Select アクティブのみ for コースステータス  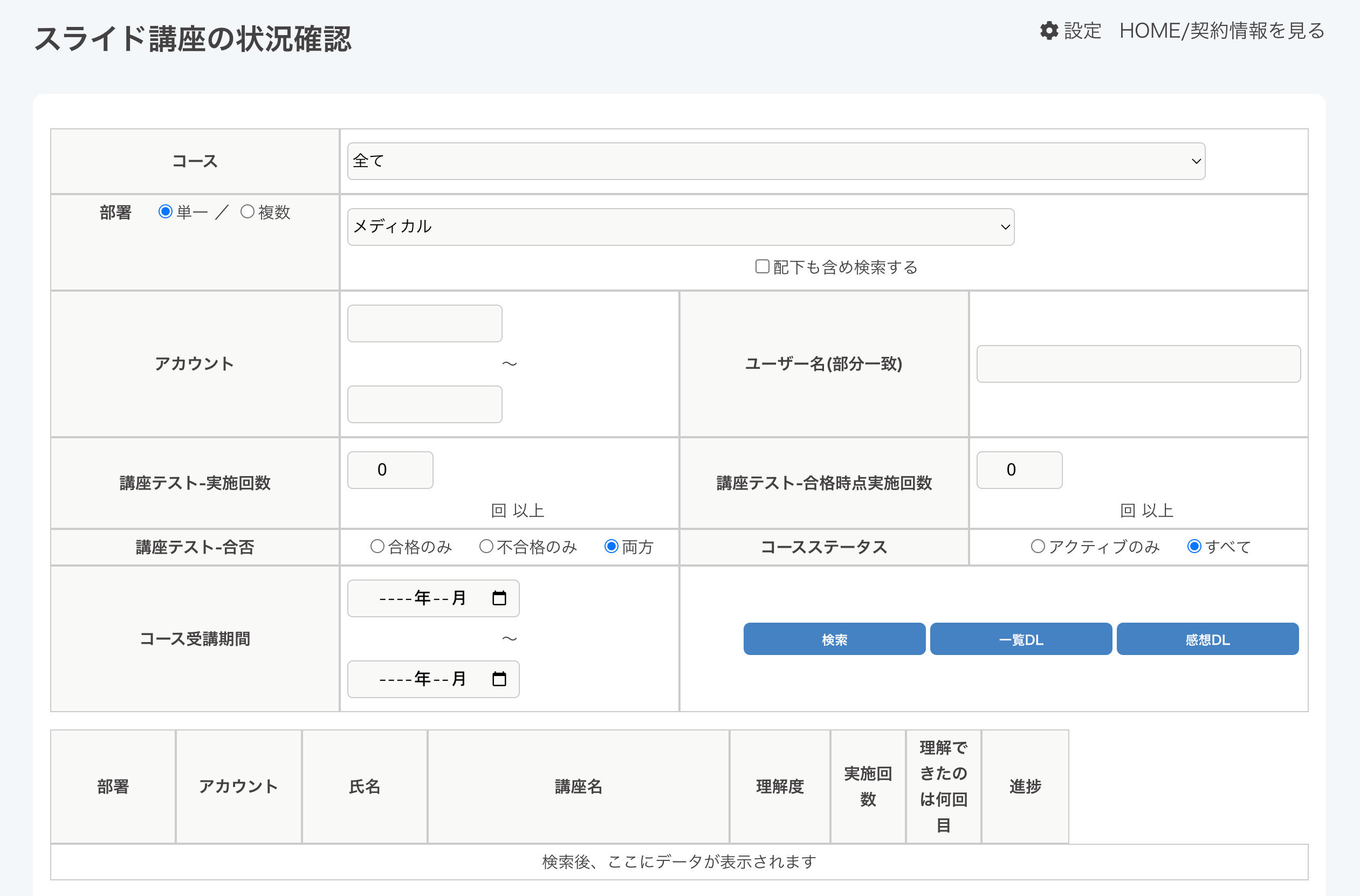(x=1036, y=546)
